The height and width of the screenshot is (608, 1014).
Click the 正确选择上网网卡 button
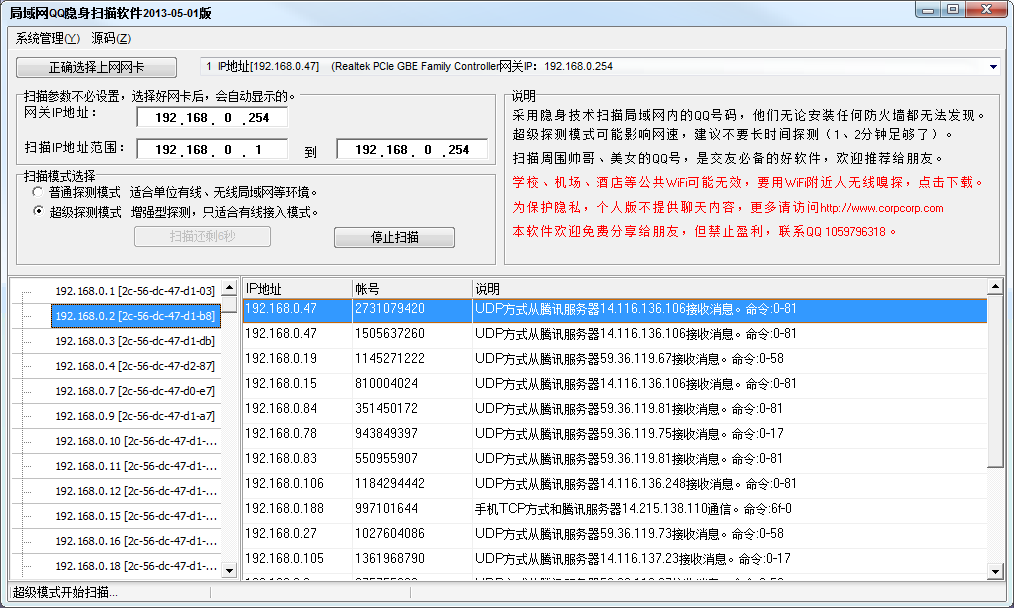click(x=96, y=67)
